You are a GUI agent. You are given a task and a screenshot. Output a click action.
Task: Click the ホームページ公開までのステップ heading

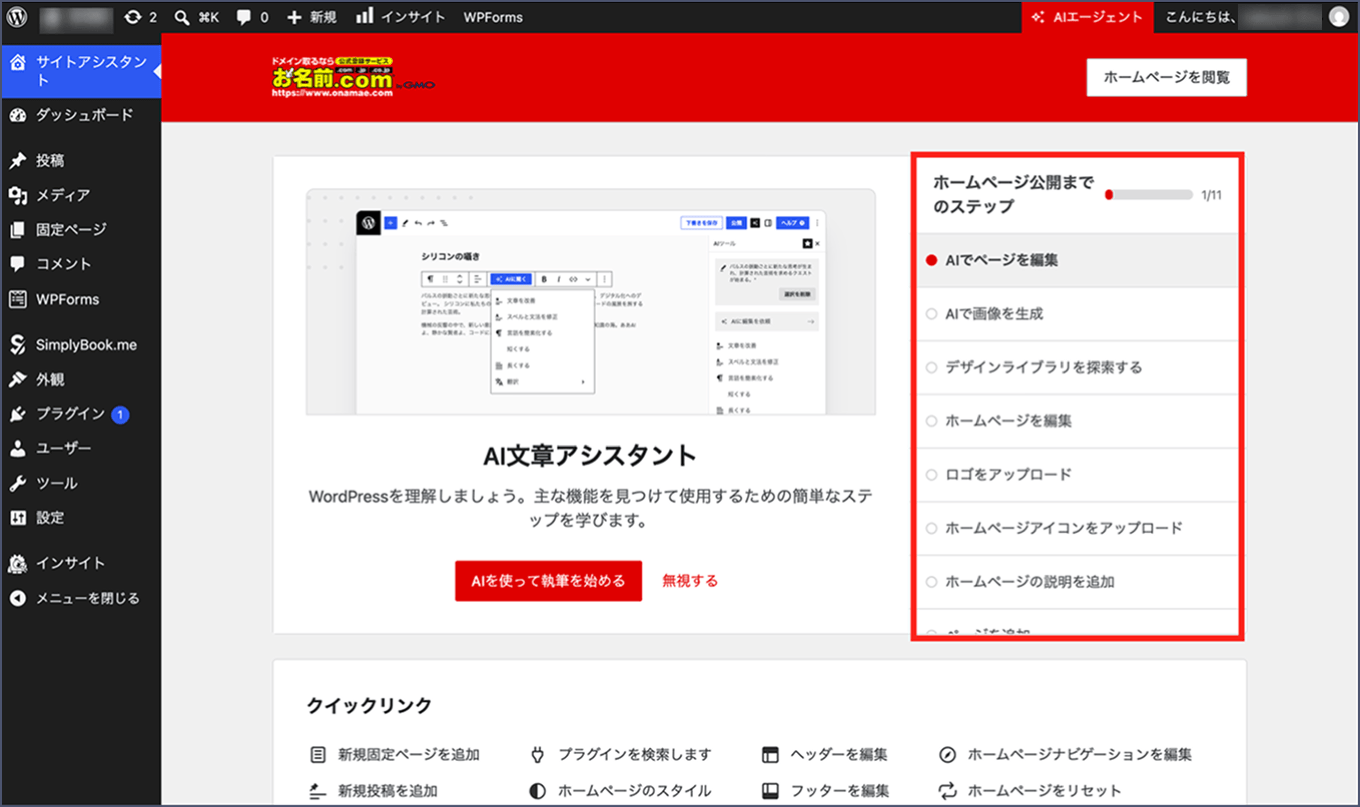point(1013,195)
